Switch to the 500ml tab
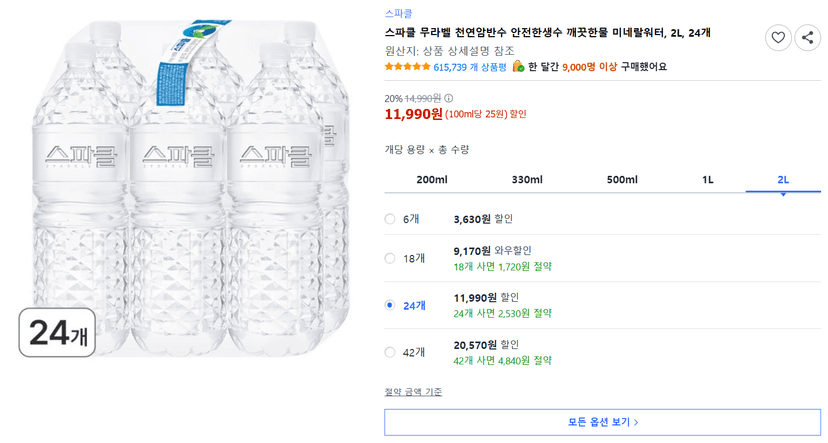Viewport: 828px width, 443px height. click(622, 180)
